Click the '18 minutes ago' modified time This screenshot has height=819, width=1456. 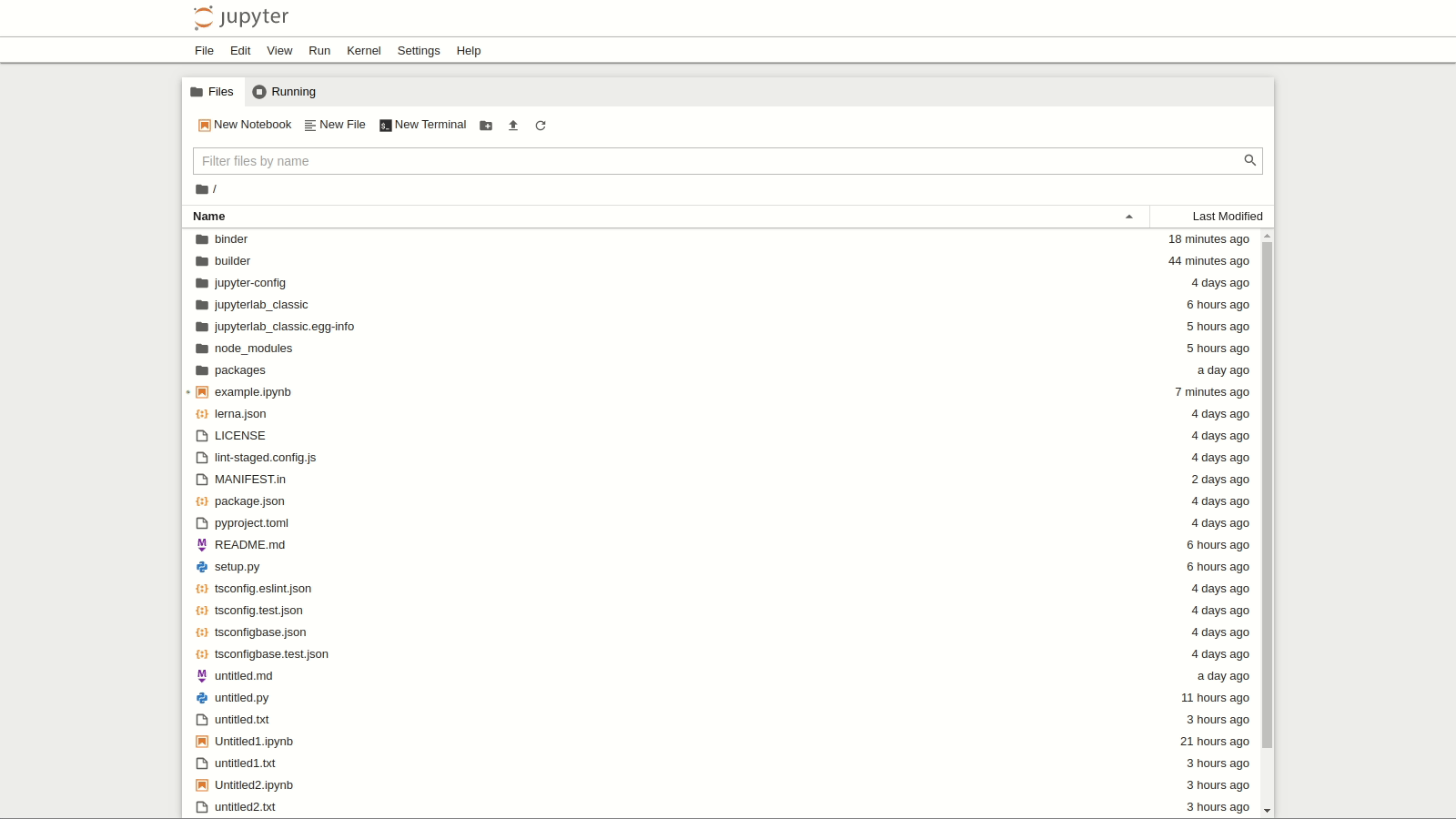tap(1208, 239)
